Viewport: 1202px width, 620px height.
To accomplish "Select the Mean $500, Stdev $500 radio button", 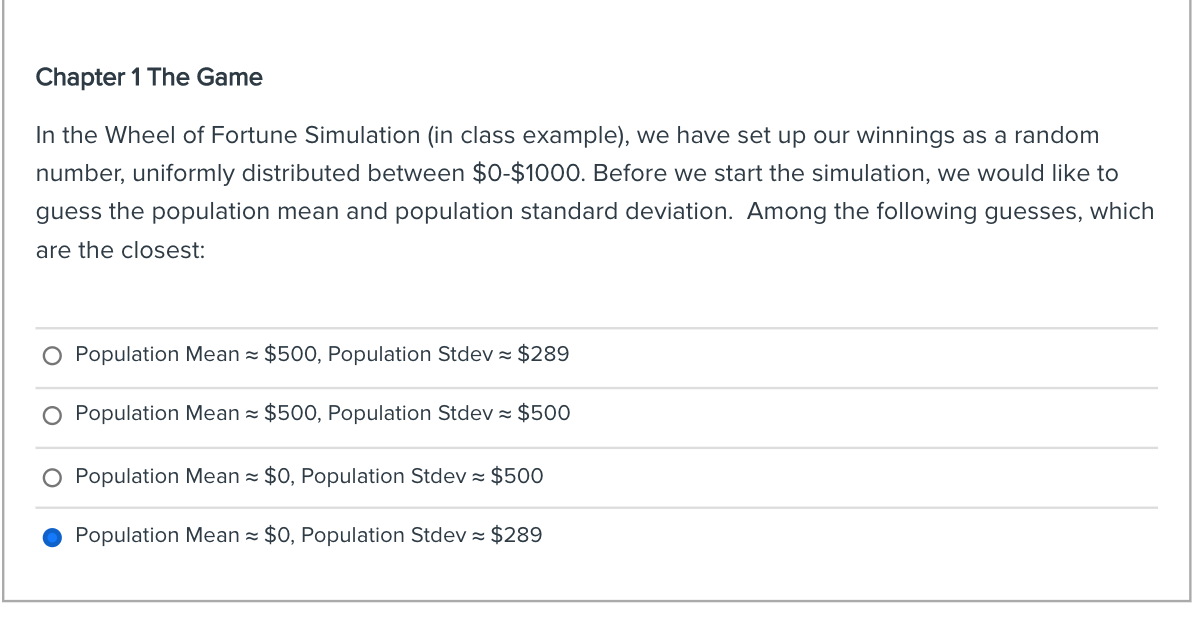I will point(52,415).
